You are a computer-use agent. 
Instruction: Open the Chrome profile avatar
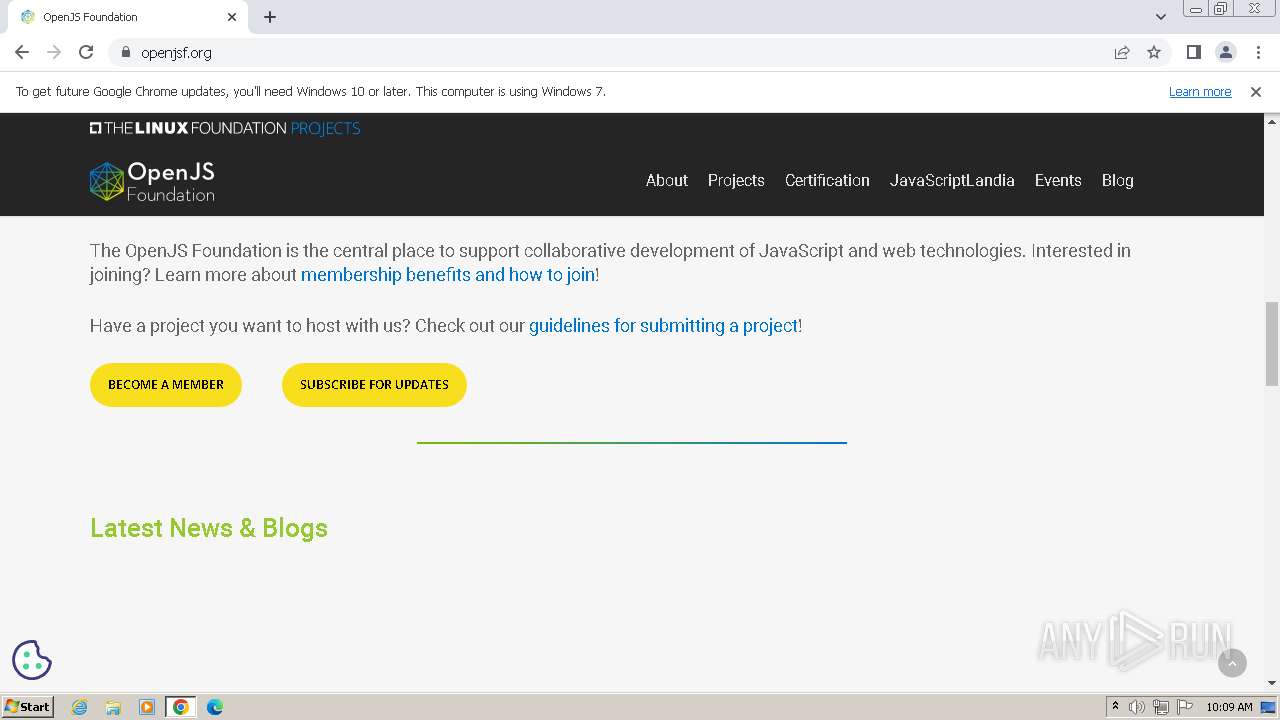[x=1225, y=52]
